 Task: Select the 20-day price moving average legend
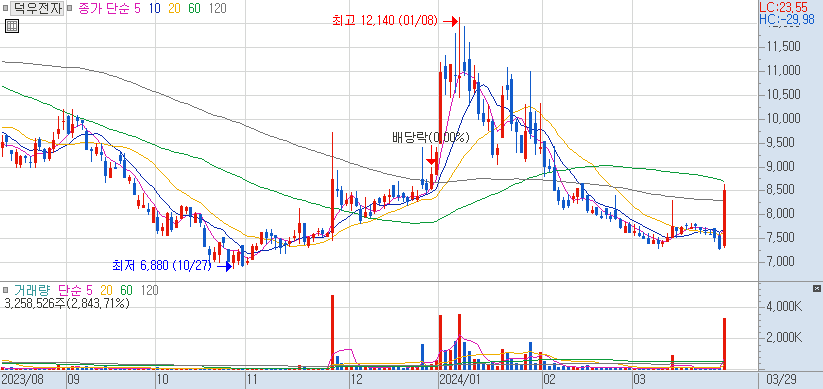coord(174,8)
